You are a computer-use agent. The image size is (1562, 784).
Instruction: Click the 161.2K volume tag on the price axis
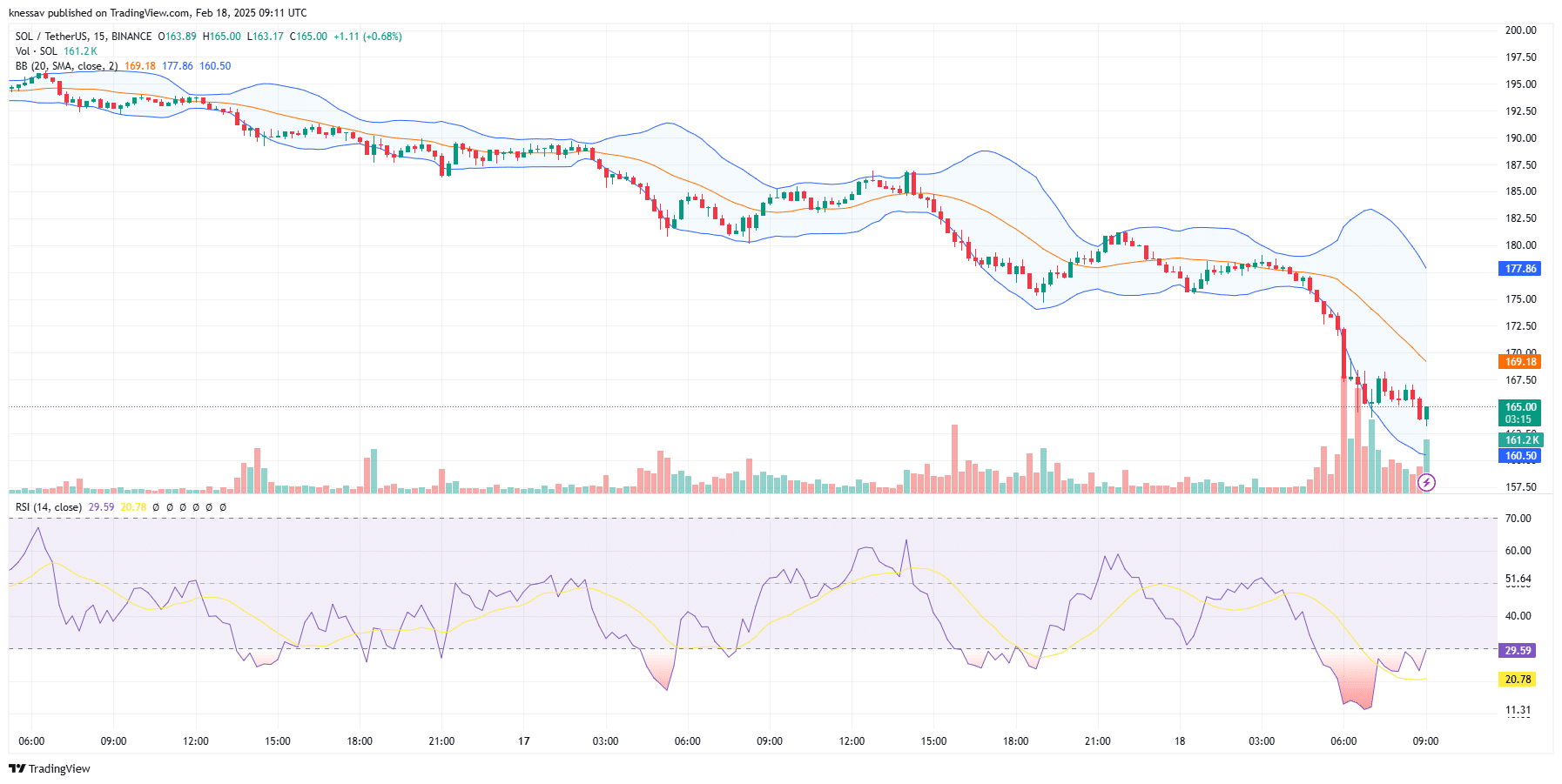tap(1520, 440)
